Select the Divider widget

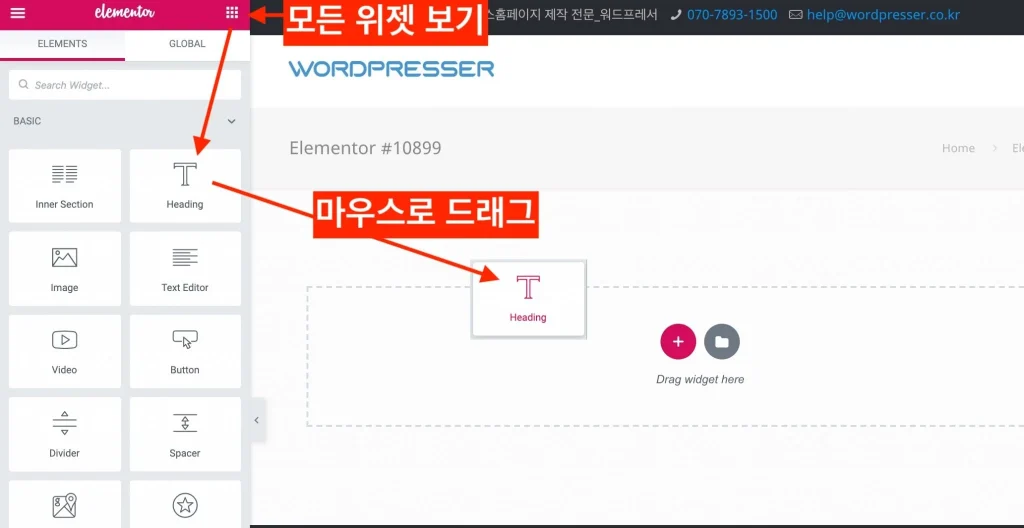coord(65,434)
